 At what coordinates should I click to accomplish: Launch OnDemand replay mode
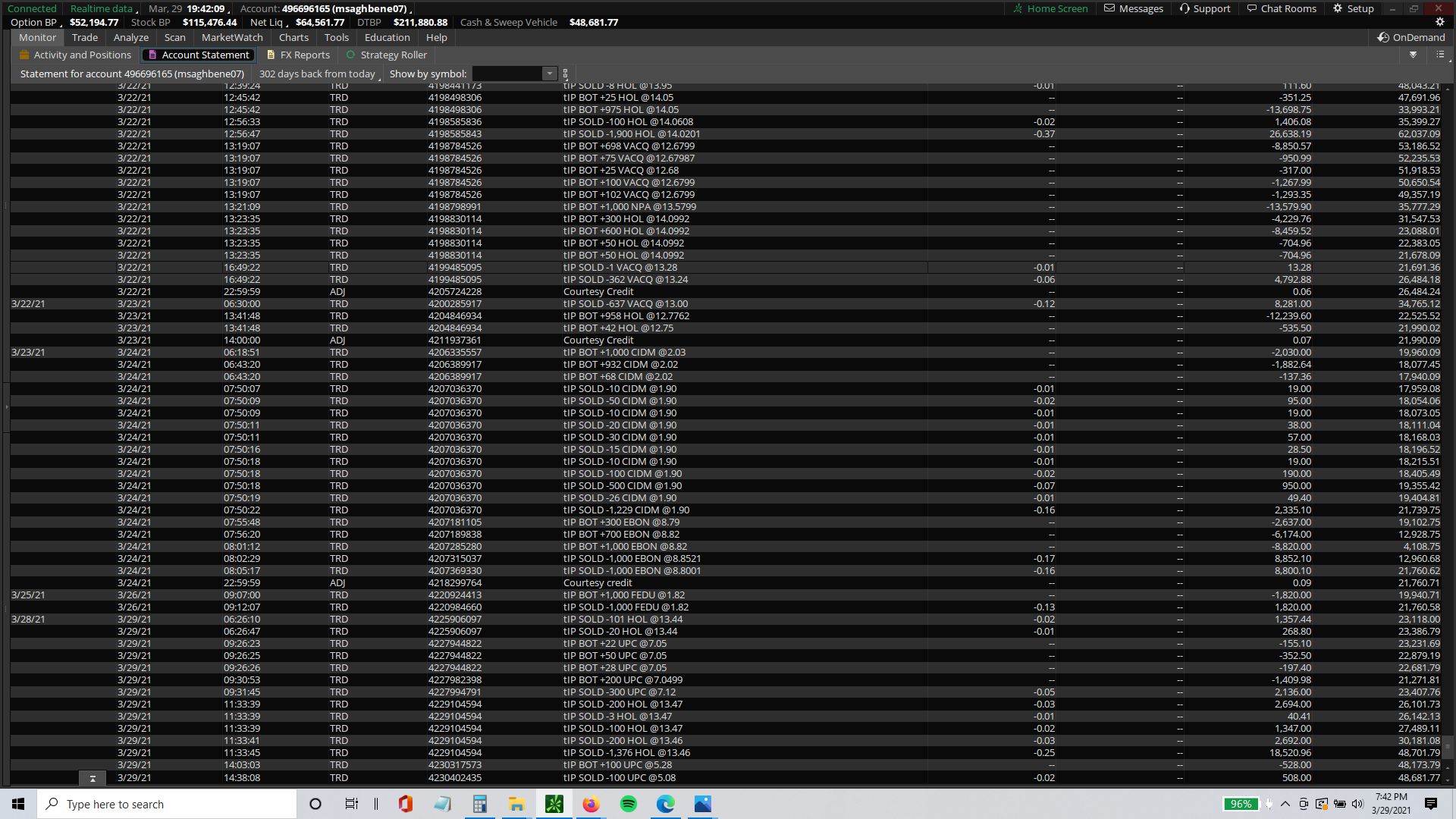tap(1411, 37)
